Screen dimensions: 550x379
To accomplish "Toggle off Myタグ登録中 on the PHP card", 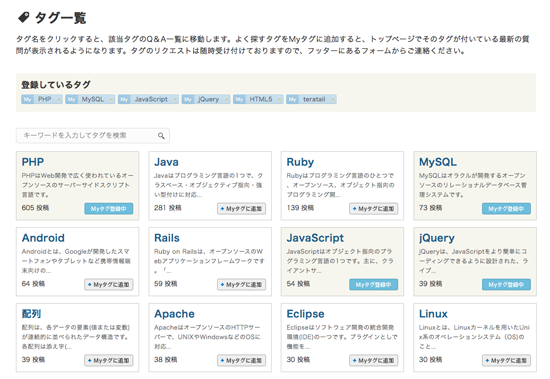I will coord(109,209).
